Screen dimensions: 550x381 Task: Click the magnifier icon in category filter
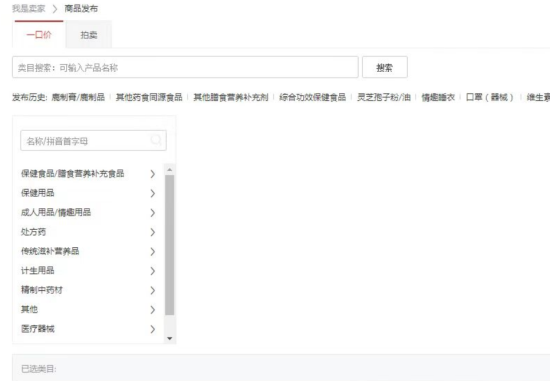(156, 140)
